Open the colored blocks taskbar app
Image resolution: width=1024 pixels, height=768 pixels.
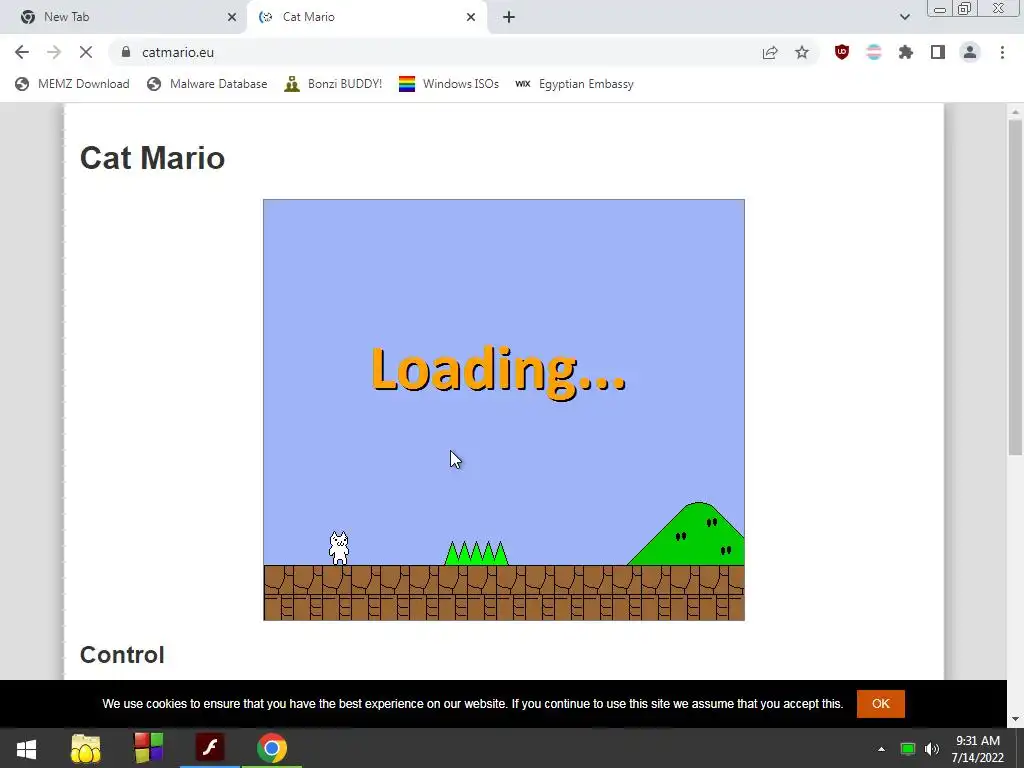[148, 748]
